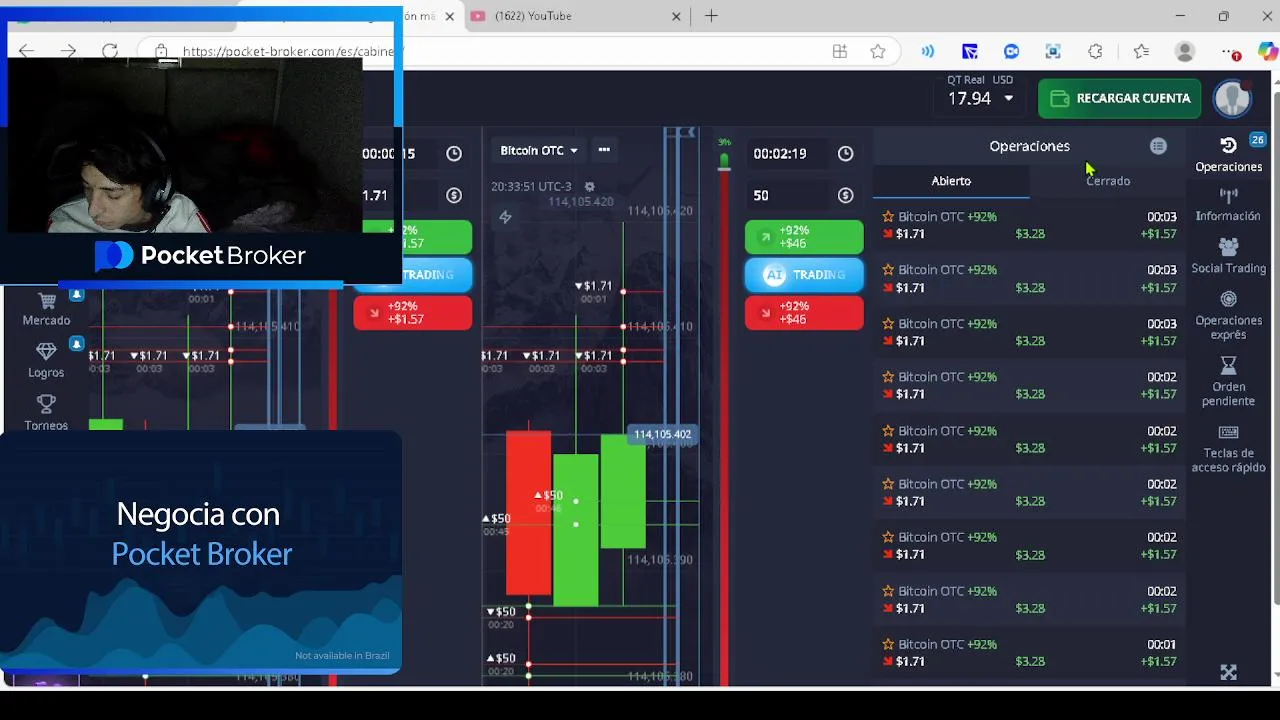Open a new browser tab
1280x720 pixels.
pyautogui.click(x=711, y=16)
